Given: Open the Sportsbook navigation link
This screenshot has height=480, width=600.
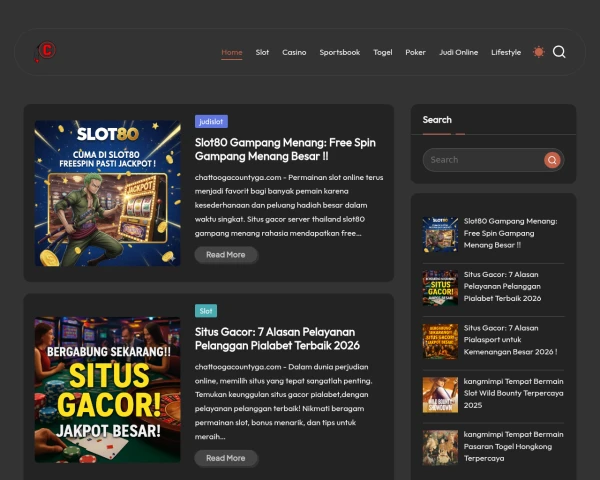Looking at the screenshot, I should 339,52.
